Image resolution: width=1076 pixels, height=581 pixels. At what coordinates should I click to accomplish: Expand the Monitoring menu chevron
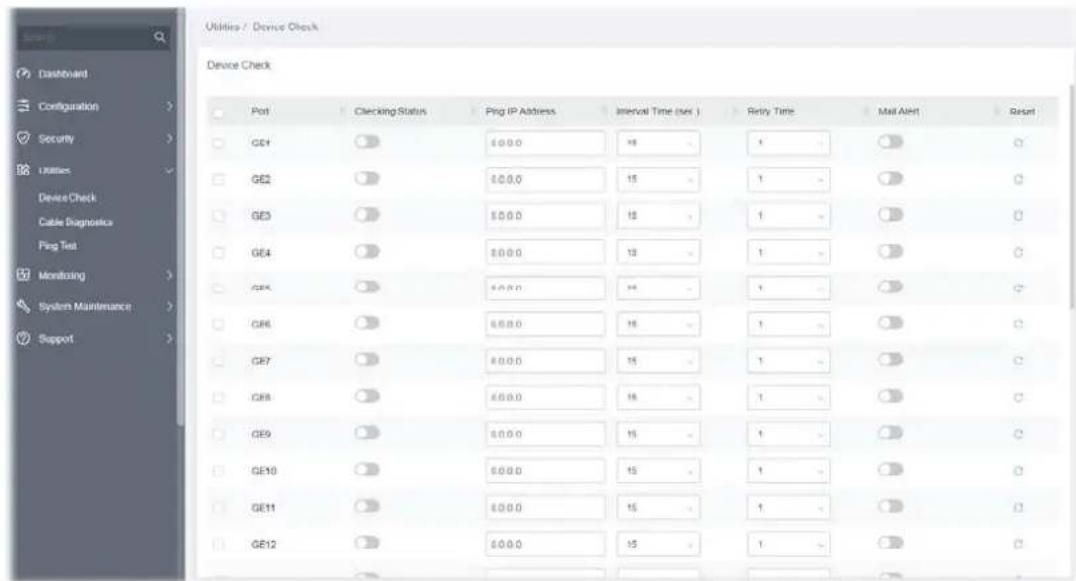coord(169,275)
